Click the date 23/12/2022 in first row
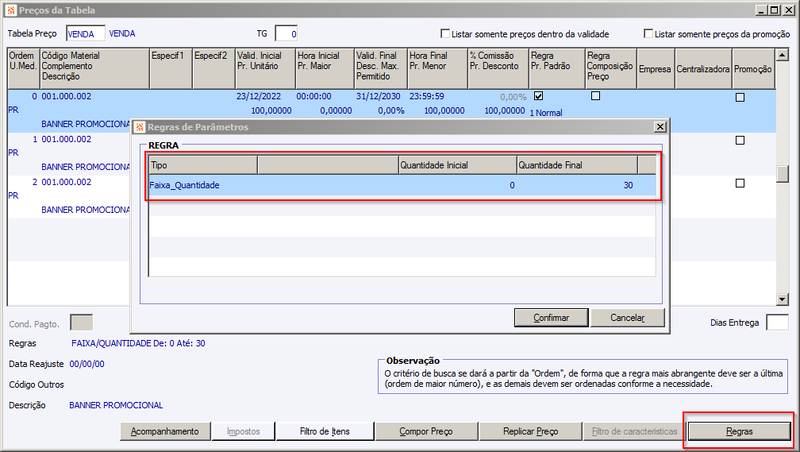 point(259,96)
